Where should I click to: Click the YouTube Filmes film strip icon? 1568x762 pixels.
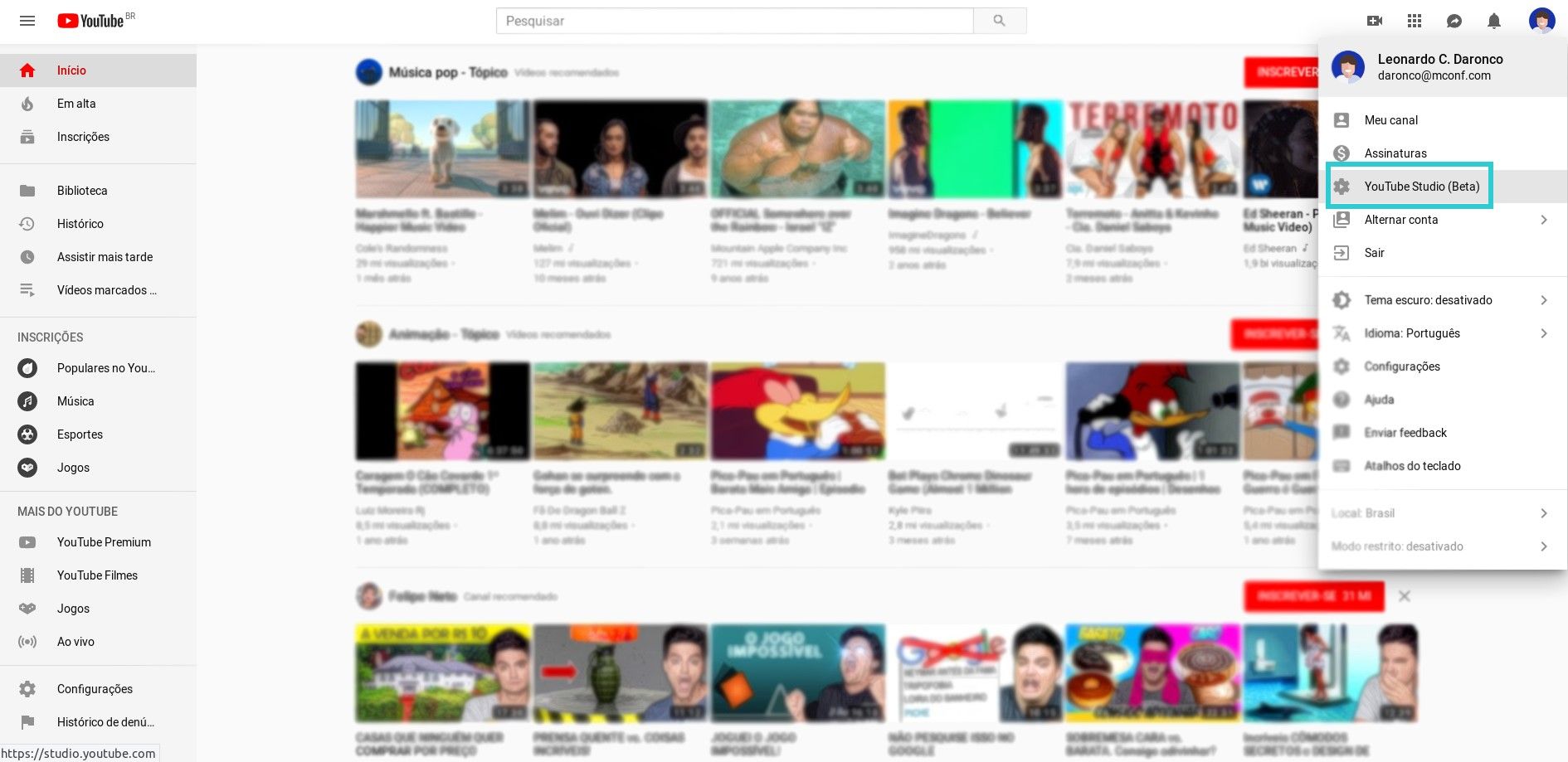coord(27,575)
